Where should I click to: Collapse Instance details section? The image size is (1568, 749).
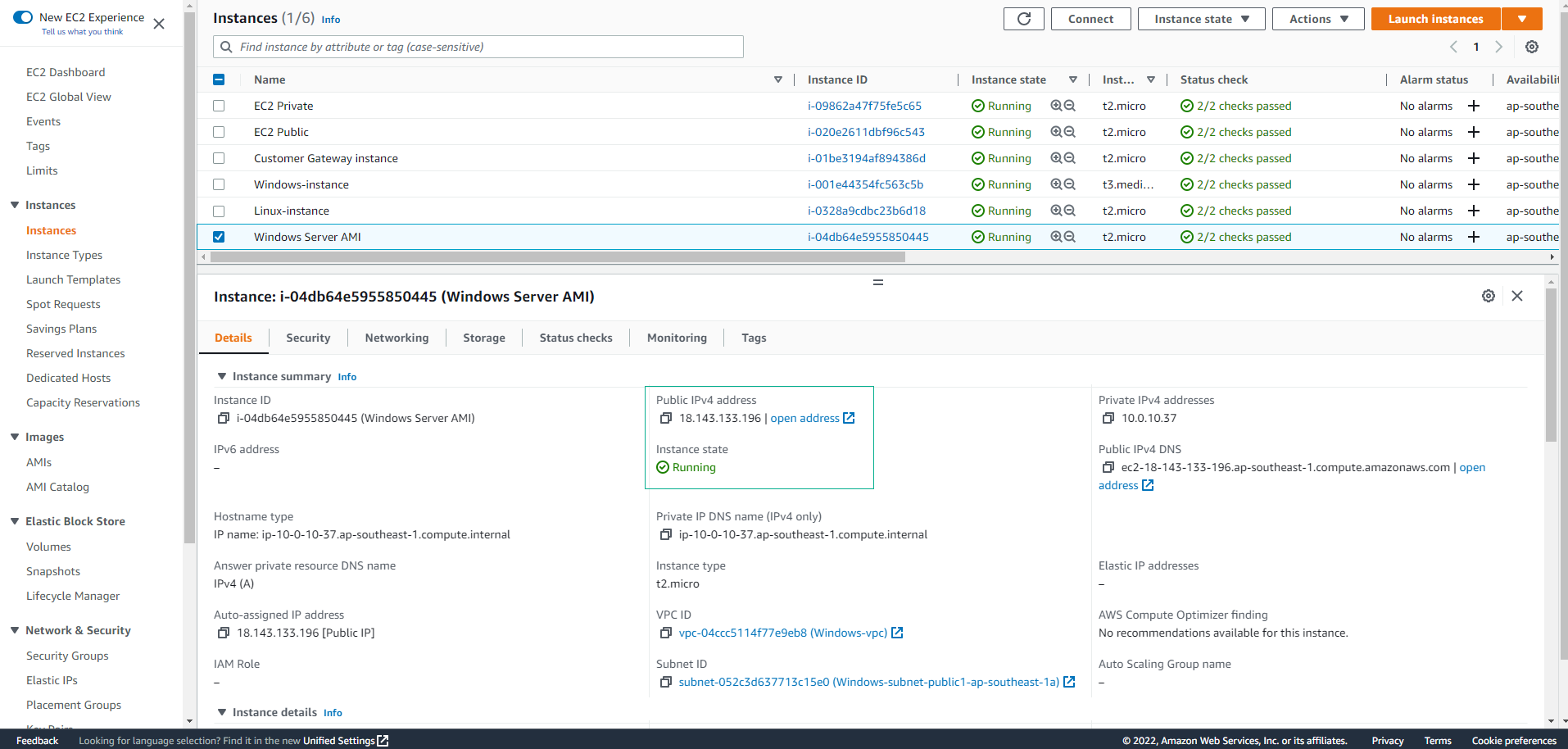[221, 712]
